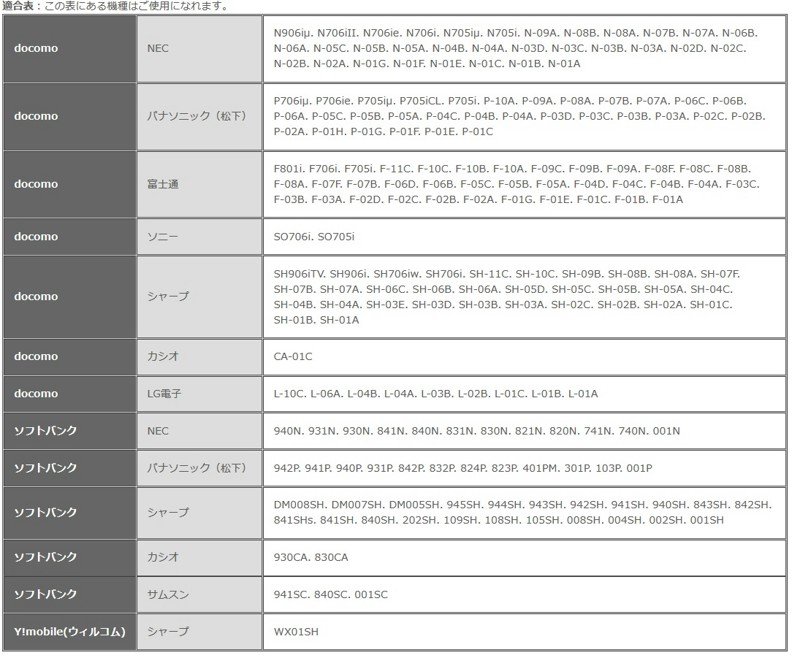Click the model list beginning with L-10C

(435, 394)
